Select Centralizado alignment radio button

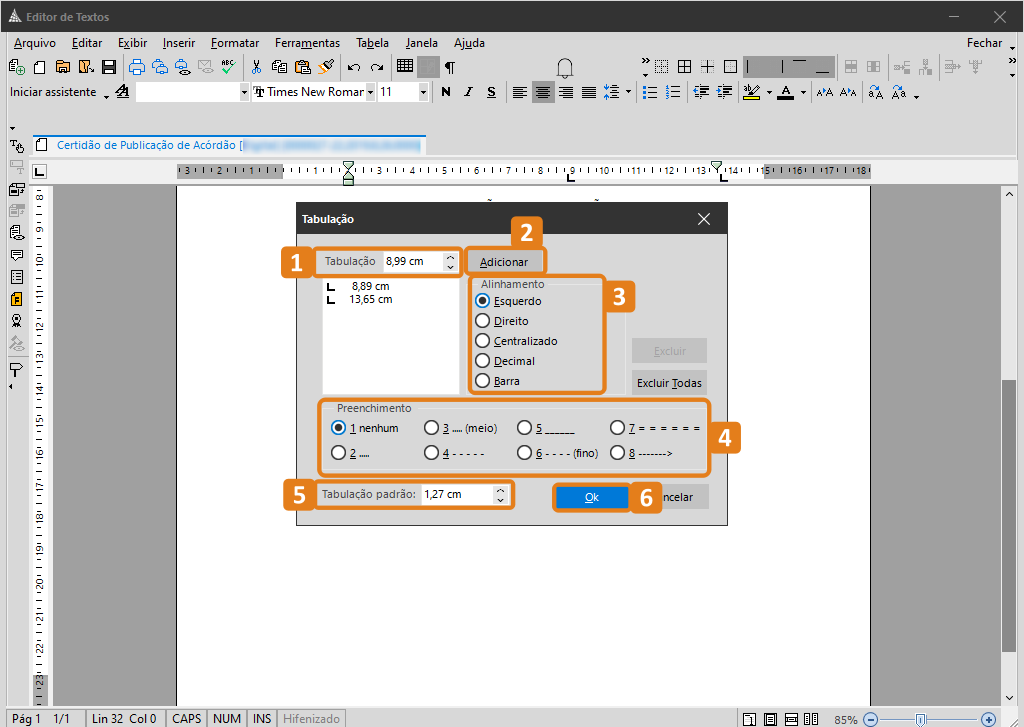tap(483, 340)
